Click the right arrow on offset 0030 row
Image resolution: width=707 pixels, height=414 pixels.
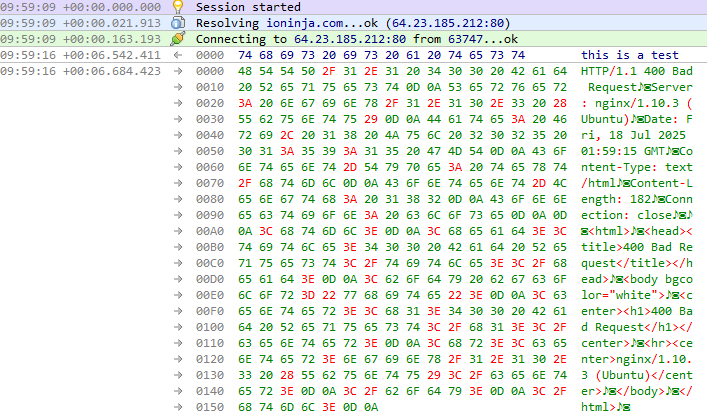pyautogui.click(x=178, y=119)
